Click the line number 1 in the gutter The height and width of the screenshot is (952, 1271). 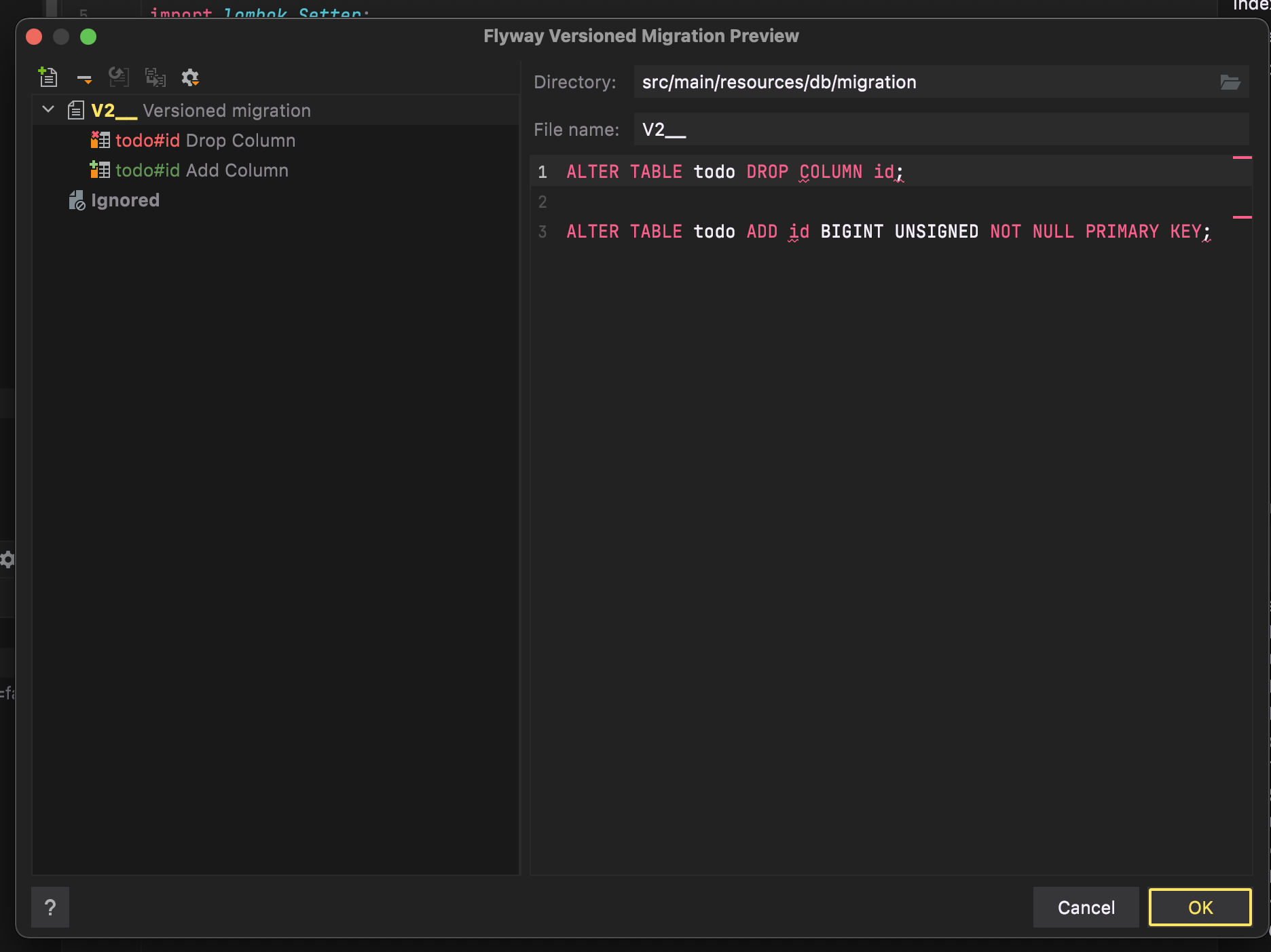(542, 172)
